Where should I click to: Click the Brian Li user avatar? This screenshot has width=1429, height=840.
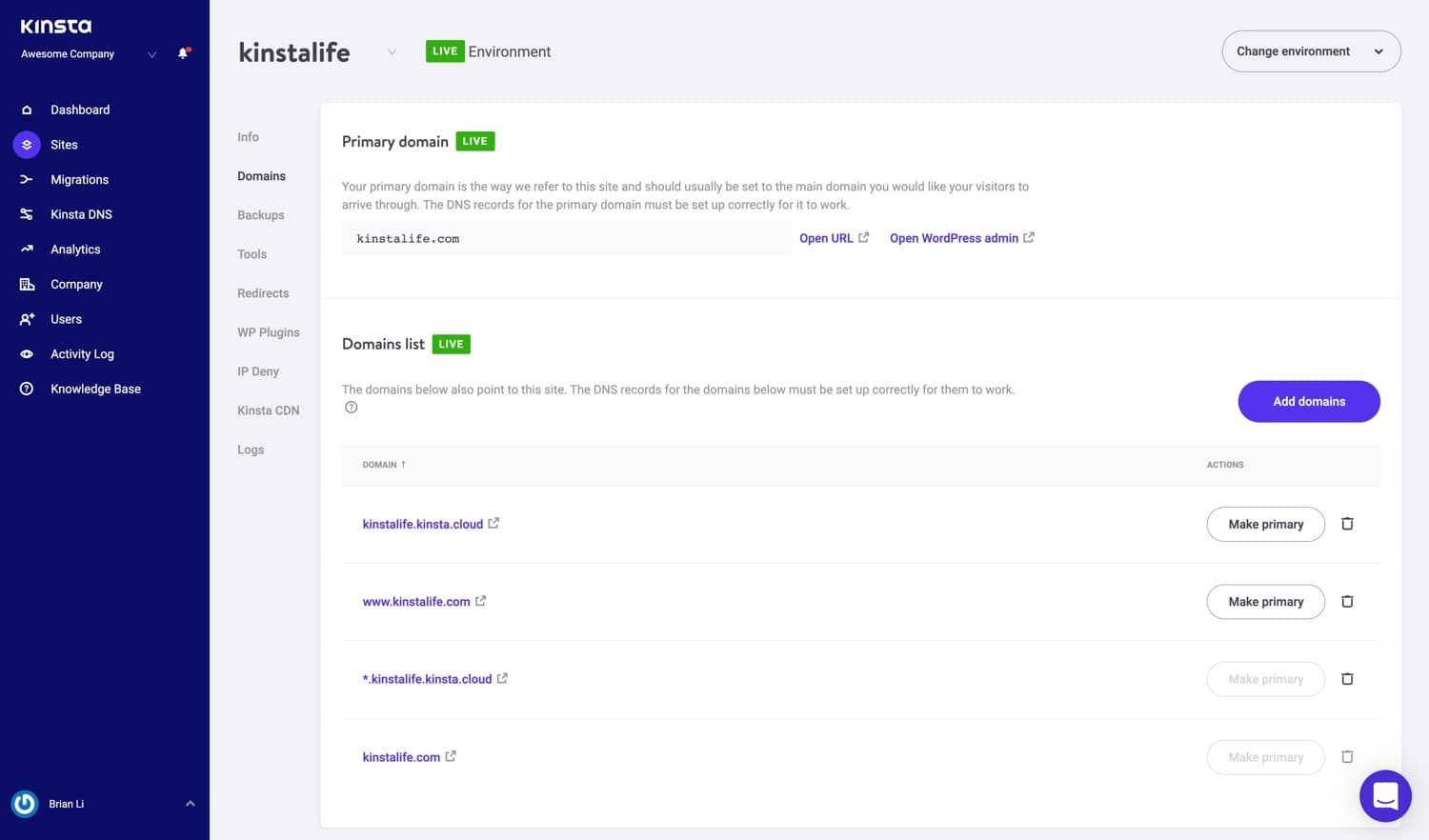coord(25,804)
